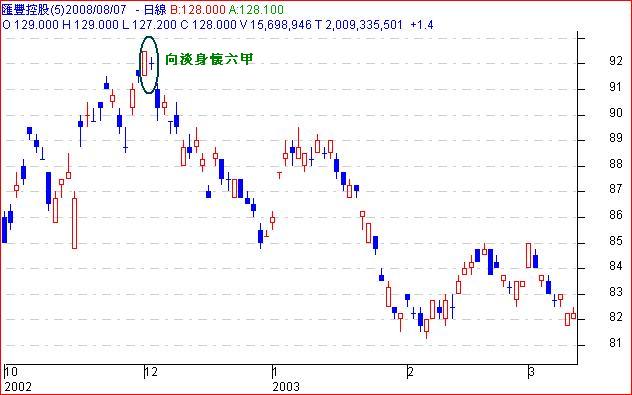This screenshot has width=632, height=395.
Task: Click the 81 price axis label
Action: (615, 343)
